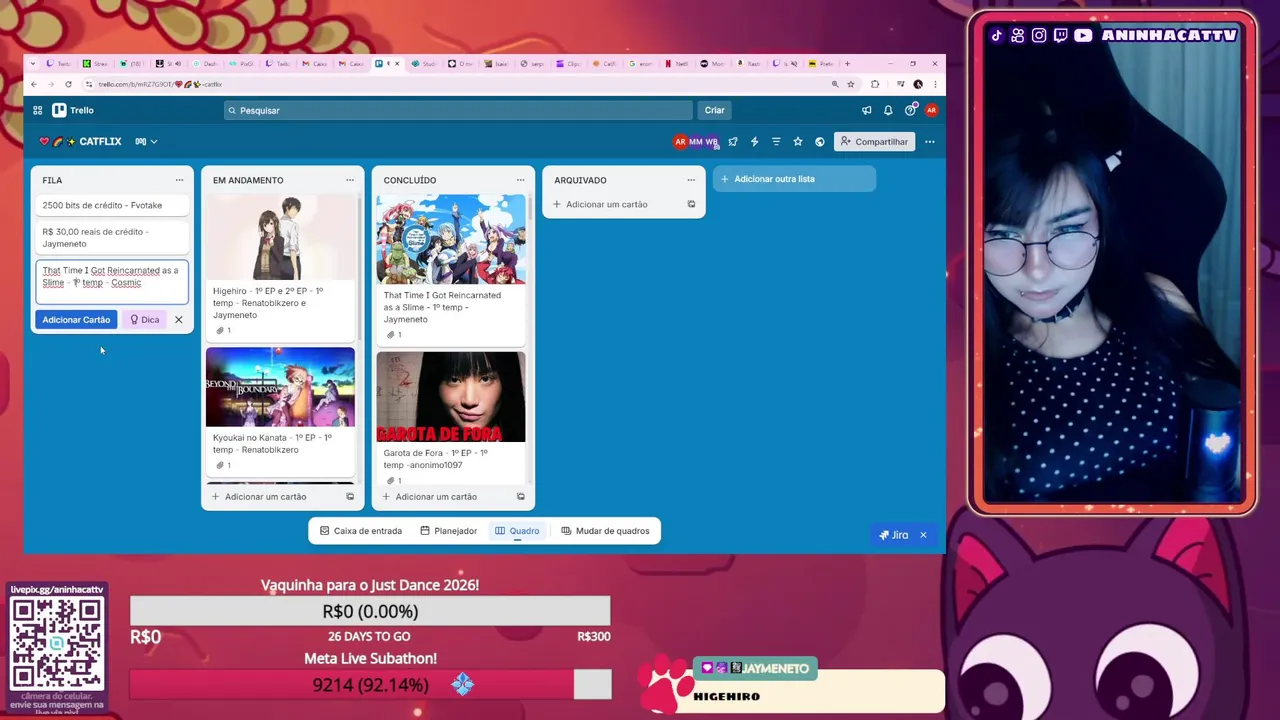Click the attachment badge on Kyoukai no Kanata card

click(224, 465)
